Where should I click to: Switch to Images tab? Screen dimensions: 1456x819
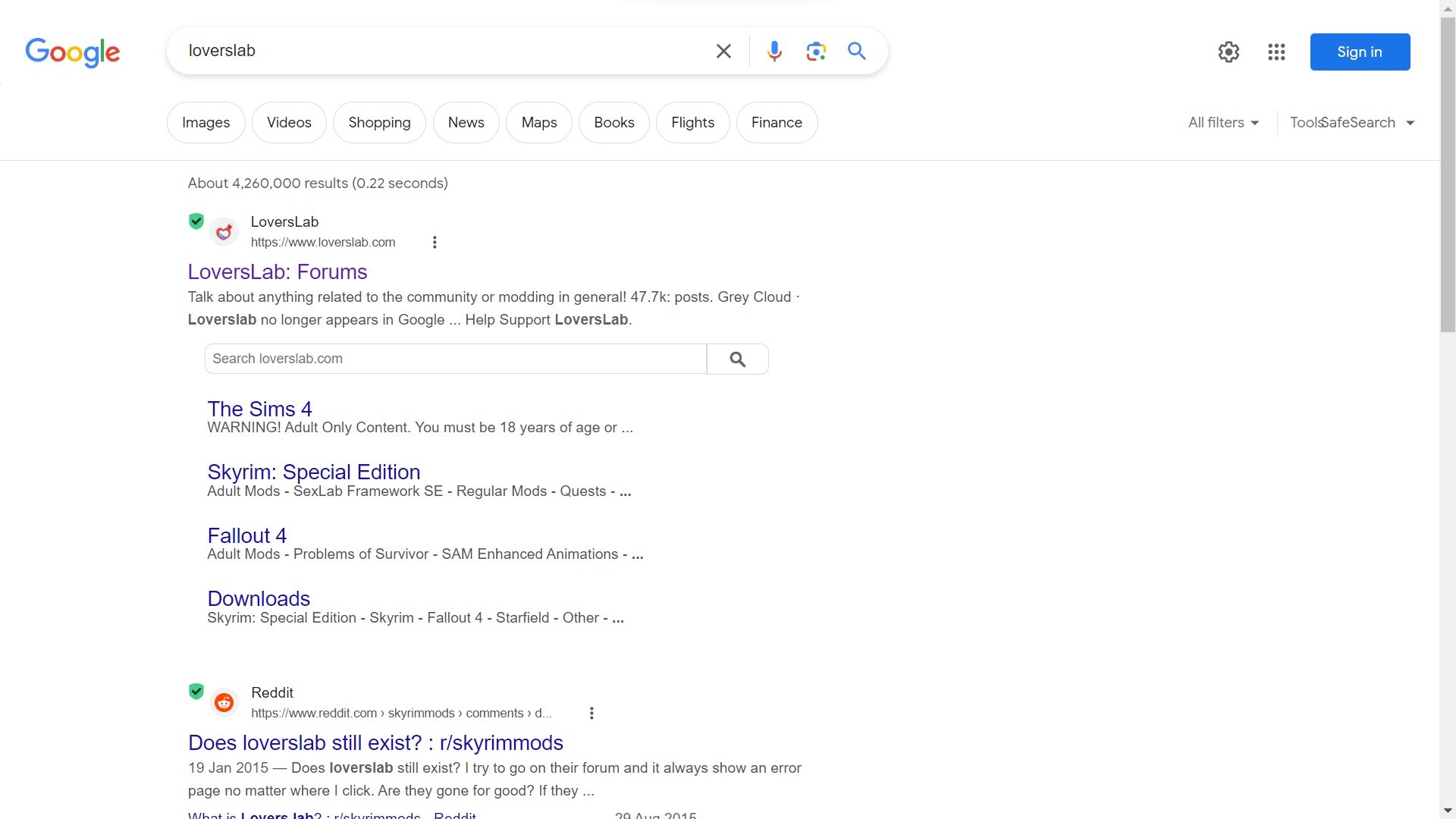[206, 122]
